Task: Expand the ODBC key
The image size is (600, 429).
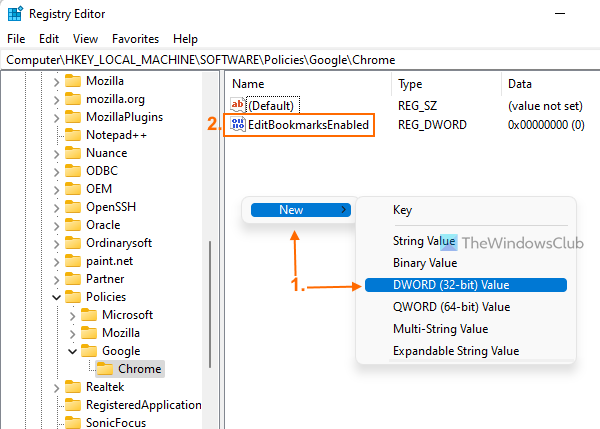Action: click(56, 172)
